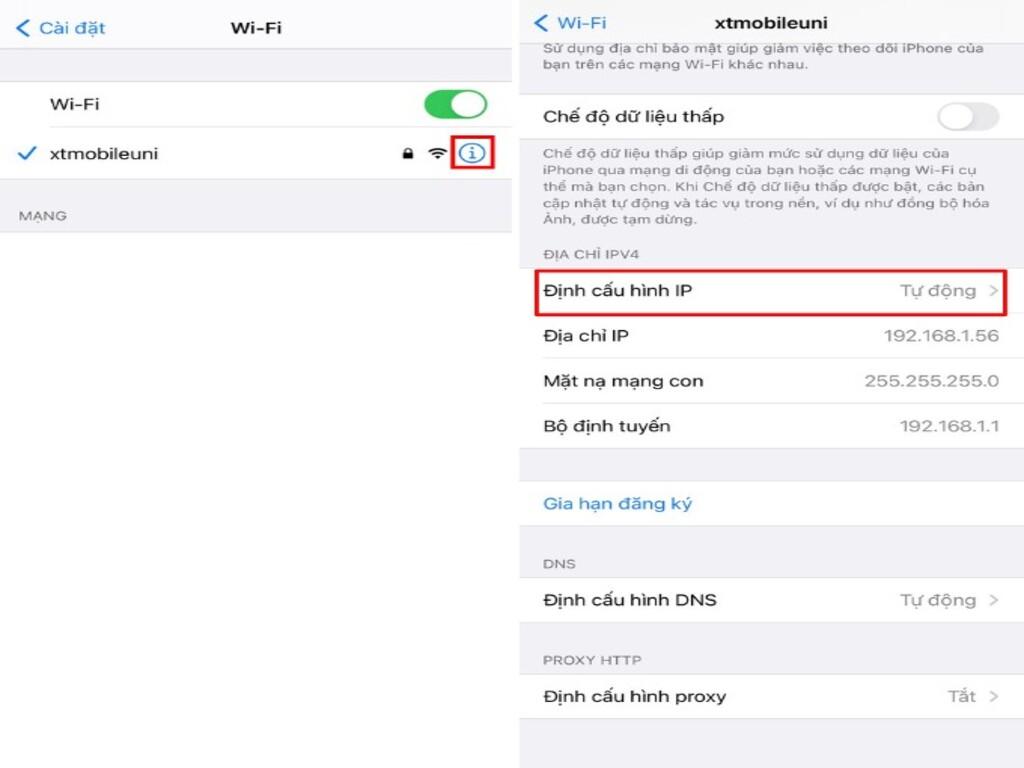Tap the Wi-Fi signal strength icon
The image size is (1024, 768).
click(437, 154)
